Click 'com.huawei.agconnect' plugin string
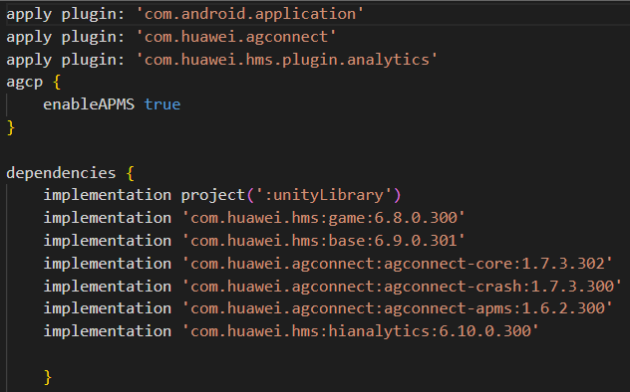630x392 pixels. point(236,37)
